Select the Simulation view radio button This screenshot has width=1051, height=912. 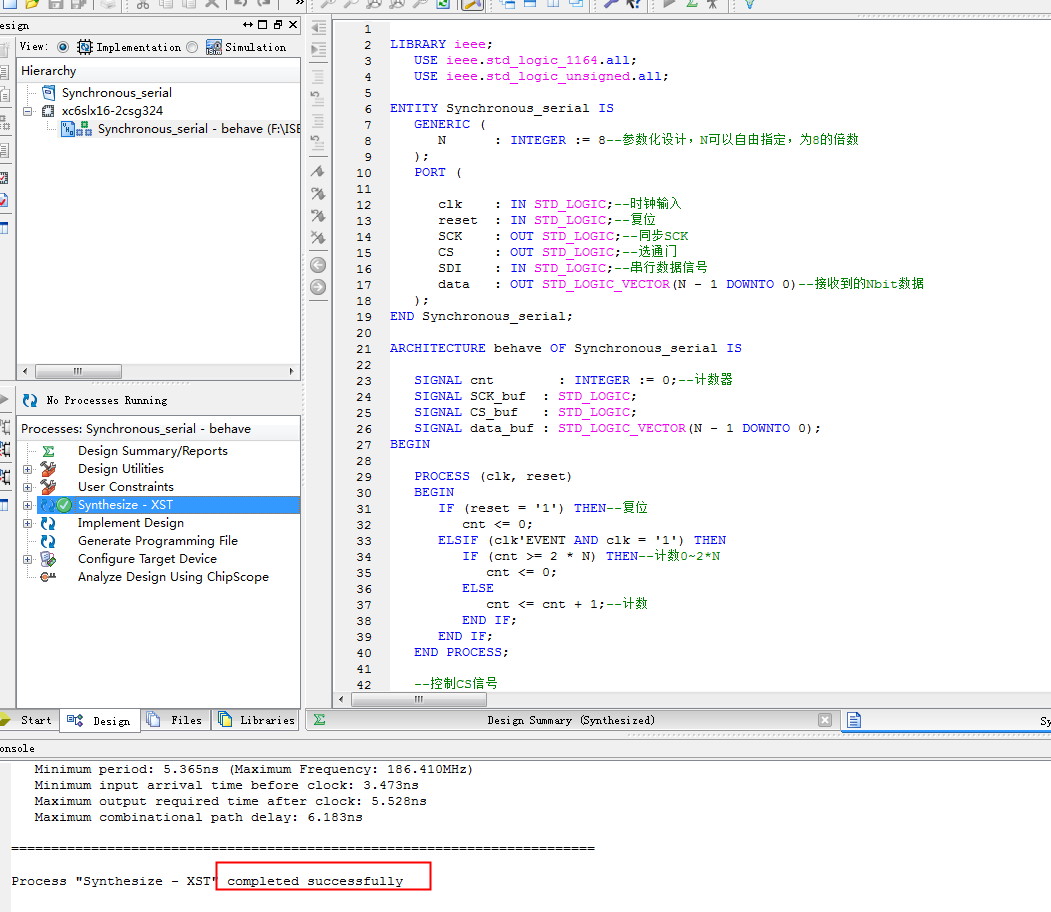(192, 47)
